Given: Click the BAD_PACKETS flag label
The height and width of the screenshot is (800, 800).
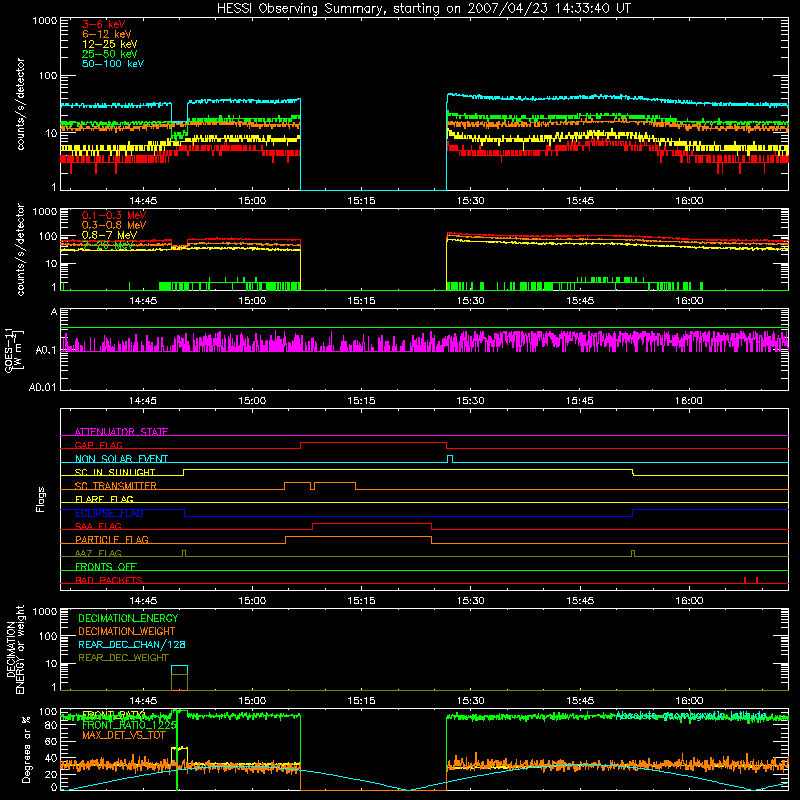Looking at the screenshot, I should [x=109, y=580].
